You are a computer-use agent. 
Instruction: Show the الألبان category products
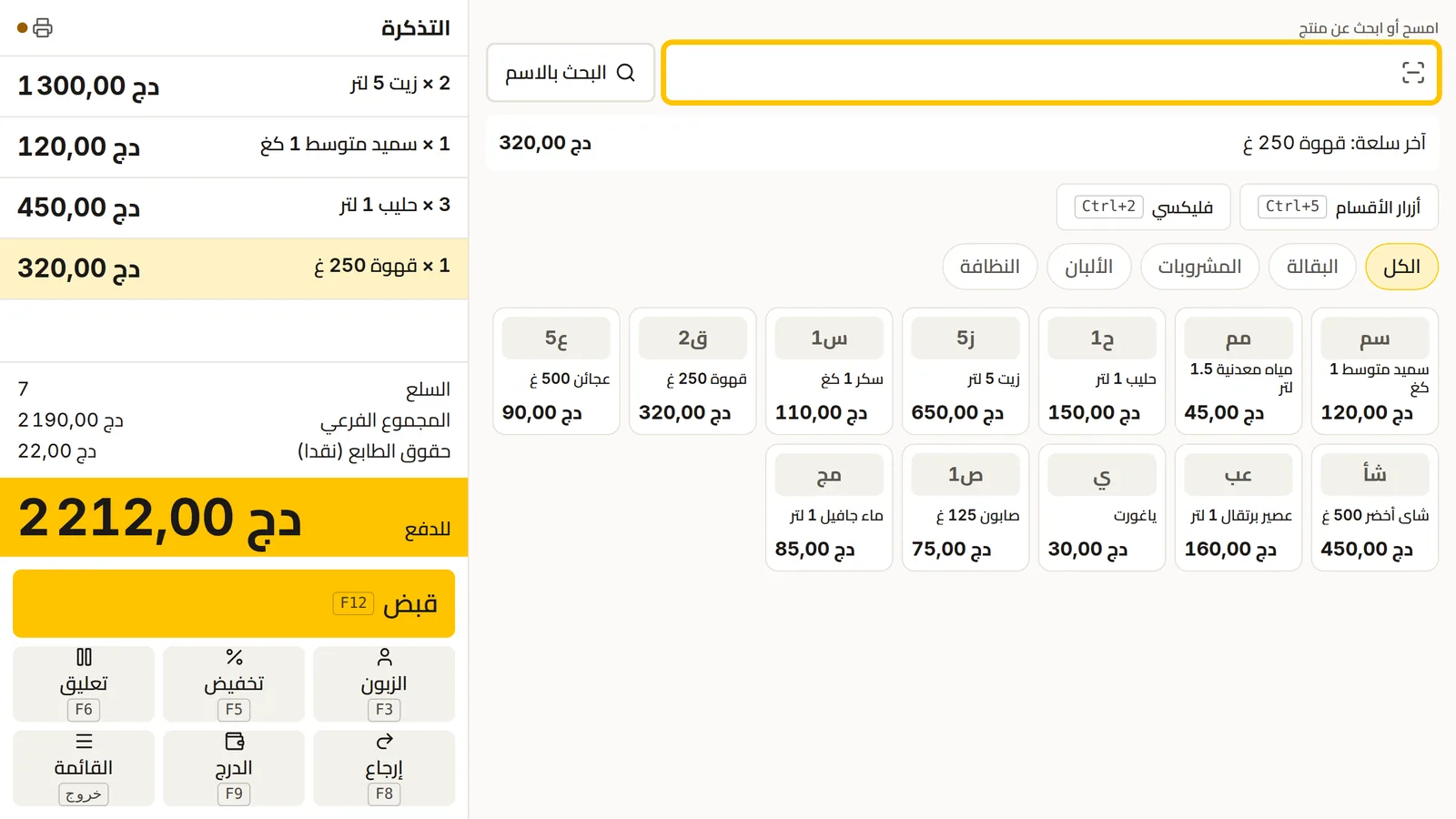coord(1088,267)
